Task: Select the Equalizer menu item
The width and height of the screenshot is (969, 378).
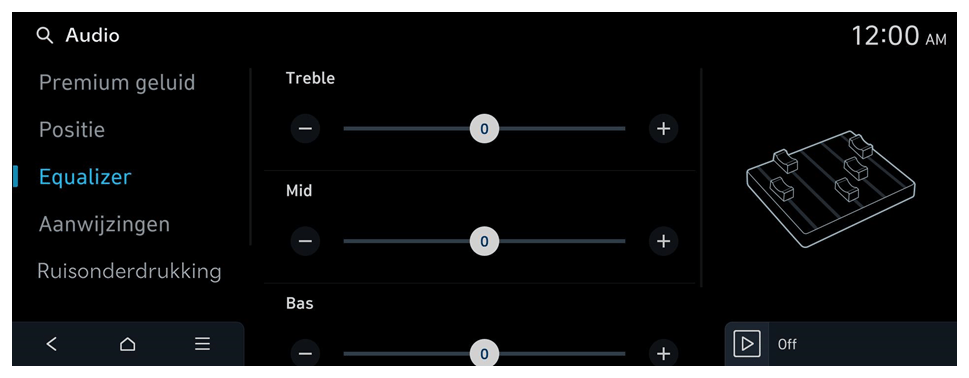Action: 85,177
